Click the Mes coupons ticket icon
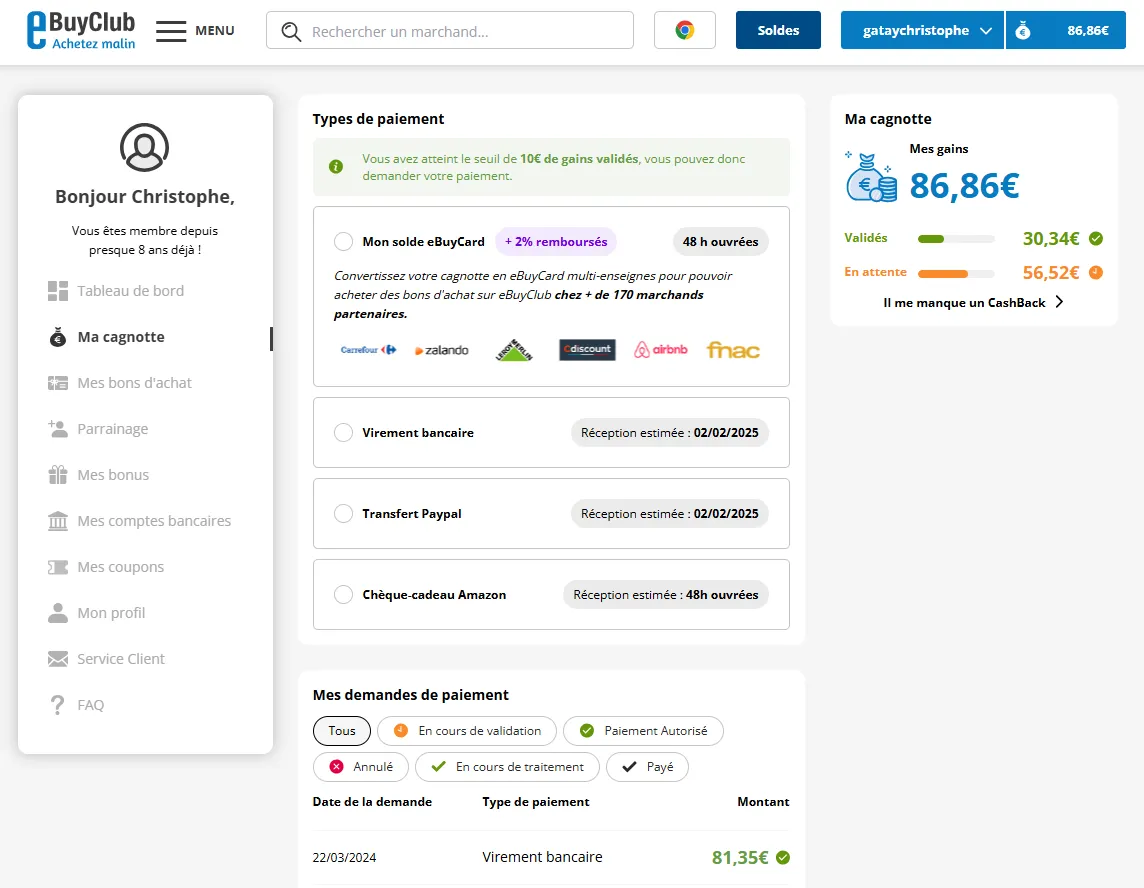 (x=58, y=567)
